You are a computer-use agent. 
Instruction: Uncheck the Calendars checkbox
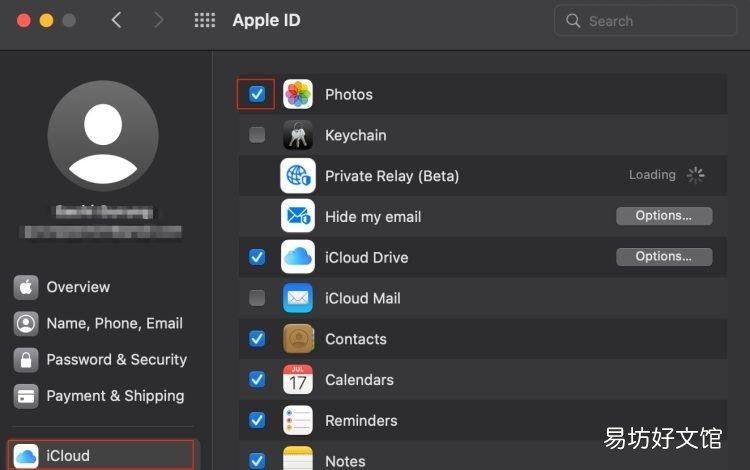coord(257,379)
